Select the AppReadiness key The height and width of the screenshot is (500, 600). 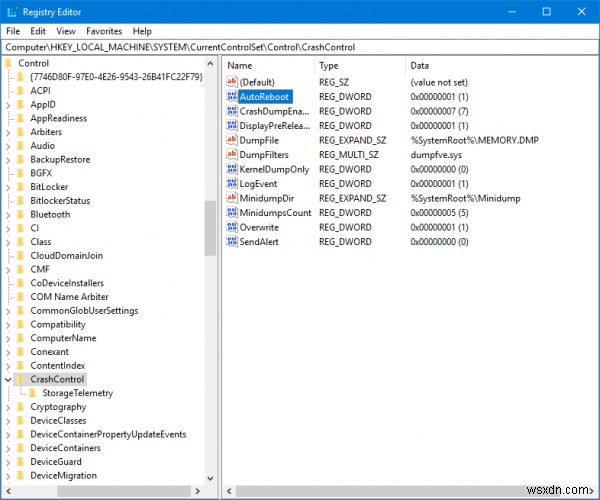[x=59, y=118]
